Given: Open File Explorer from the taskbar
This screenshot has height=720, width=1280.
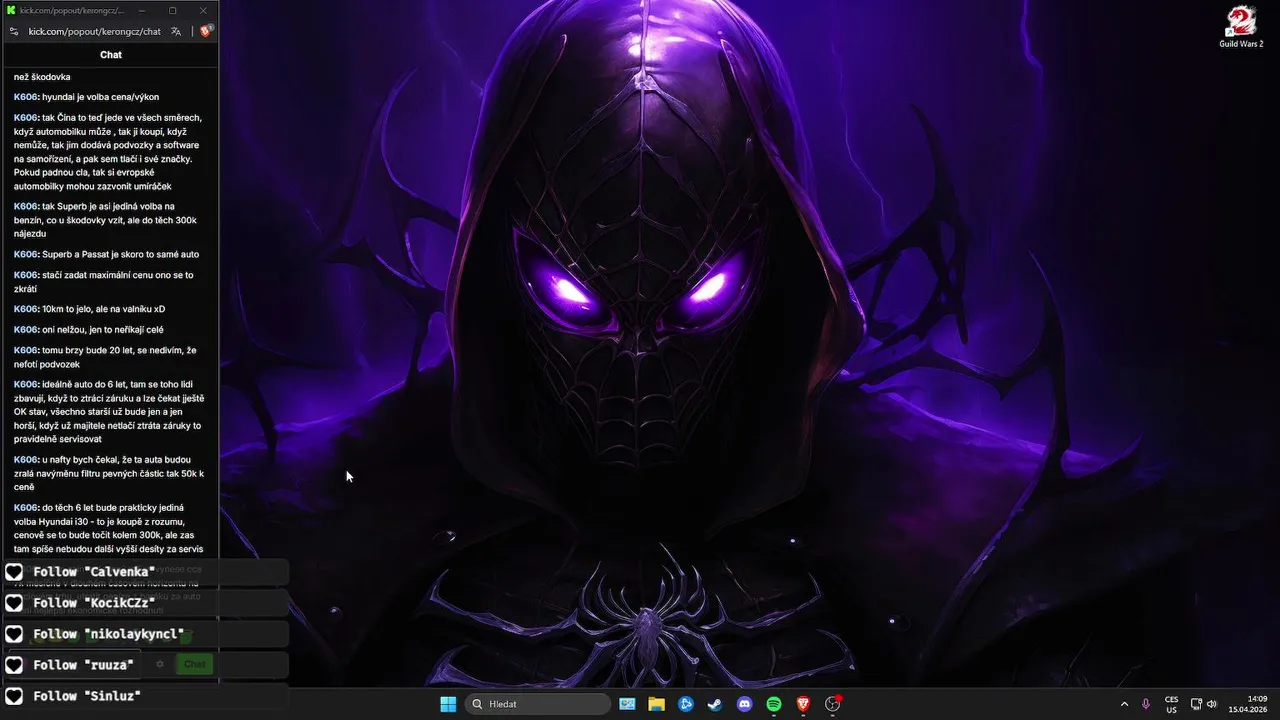Looking at the screenshot, I should (x=656, y=704).
